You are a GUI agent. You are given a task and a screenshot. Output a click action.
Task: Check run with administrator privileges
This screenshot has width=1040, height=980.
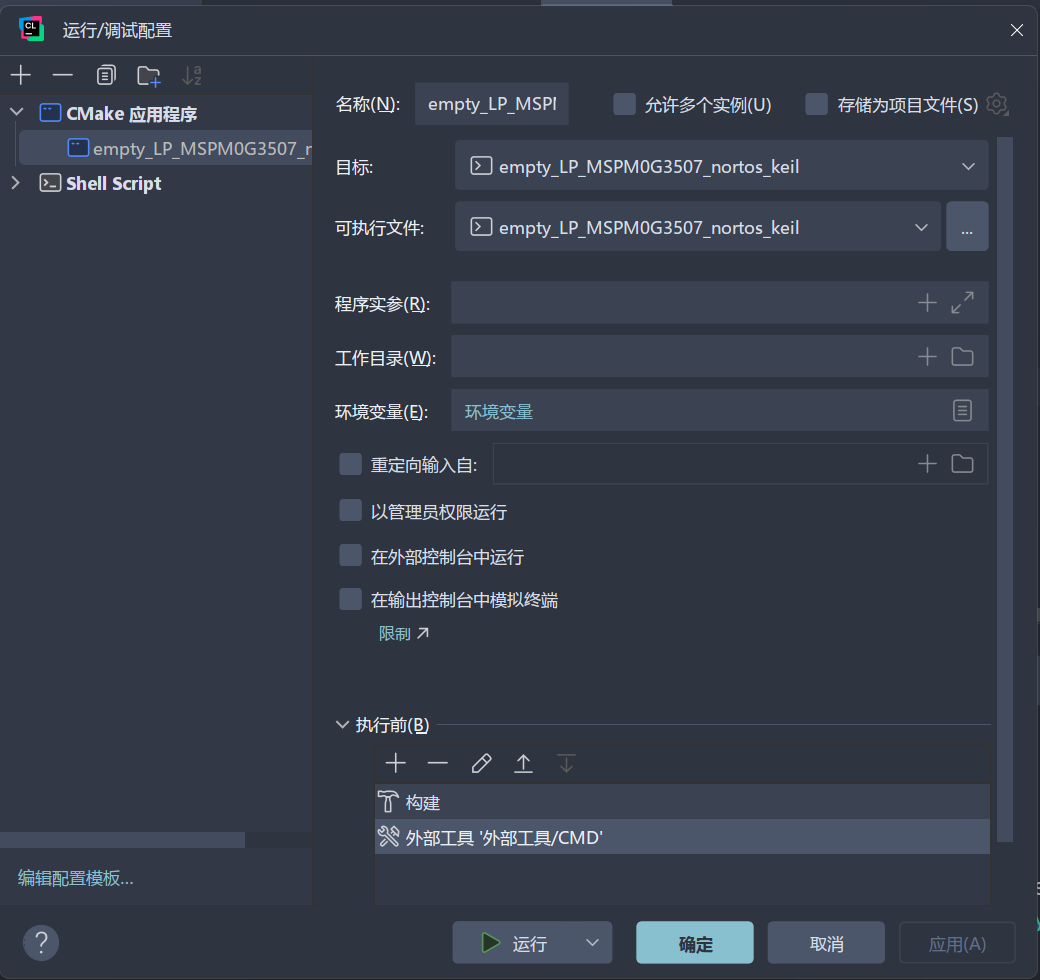coord(350,511)
